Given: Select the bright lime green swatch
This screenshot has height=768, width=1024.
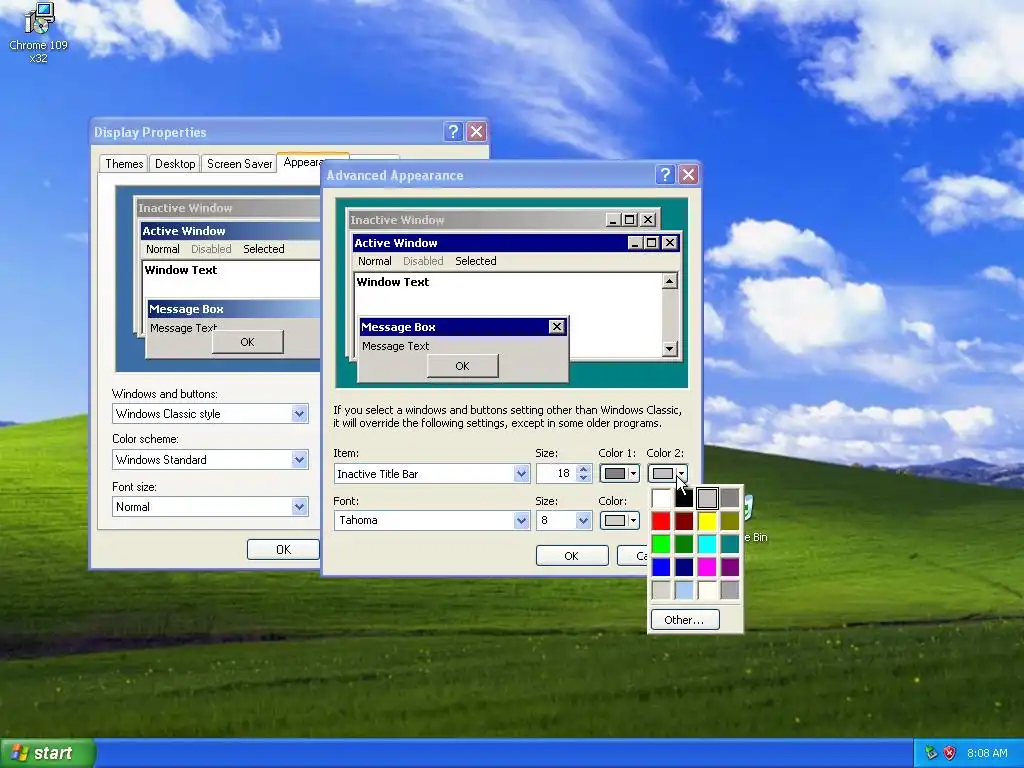Looking at the screenshot, I should tap(661, 544).
